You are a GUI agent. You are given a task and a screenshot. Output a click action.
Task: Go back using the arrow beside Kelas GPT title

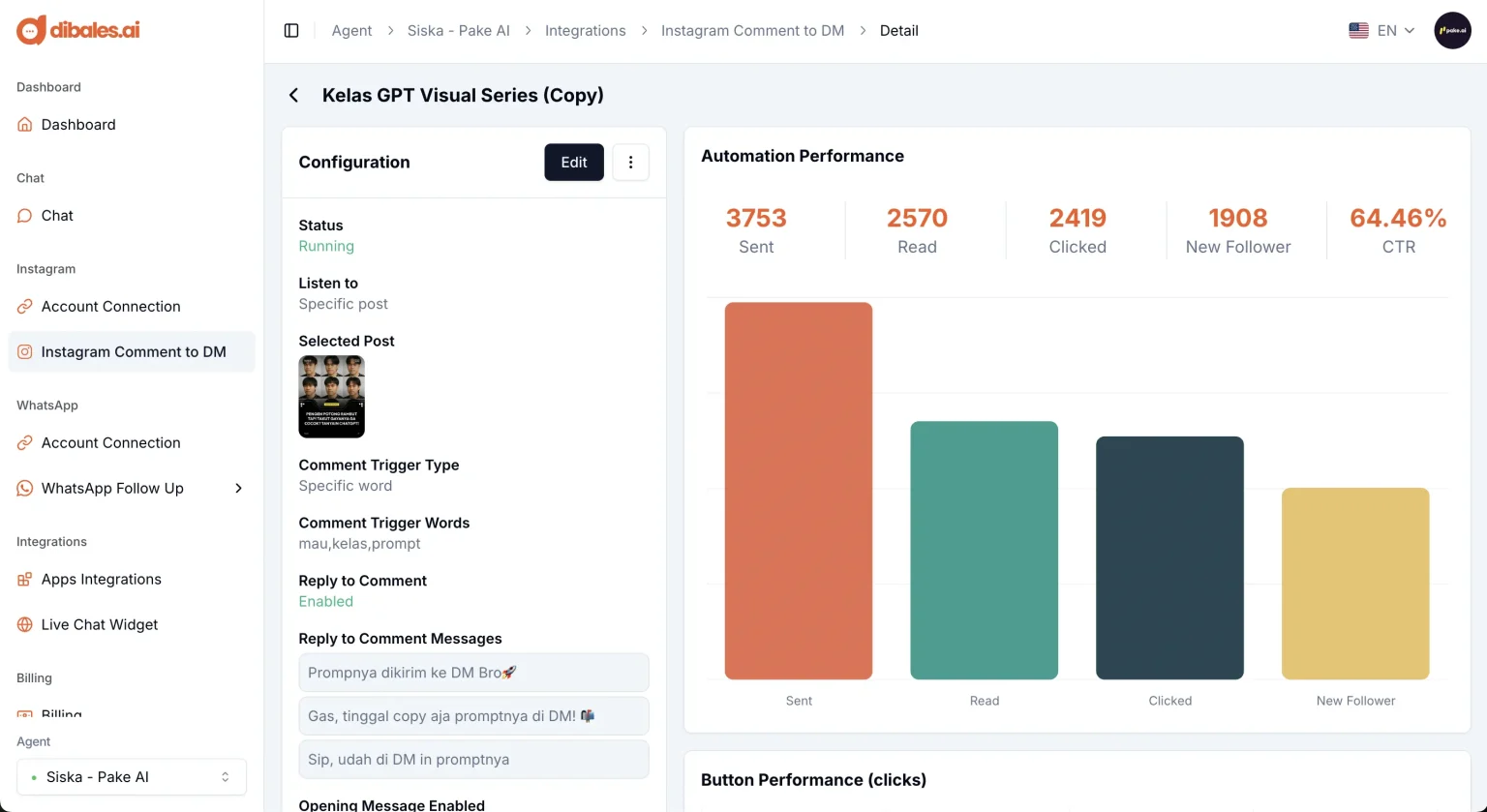293,95
